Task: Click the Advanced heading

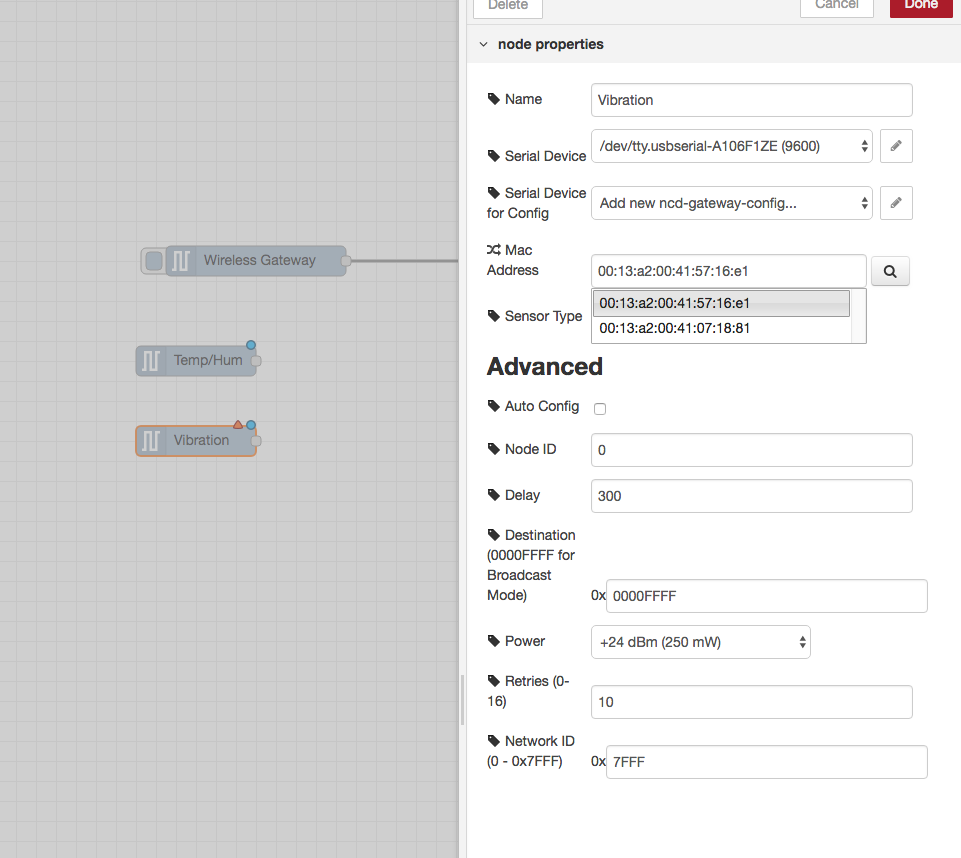Action: click(x=545, y=366)
